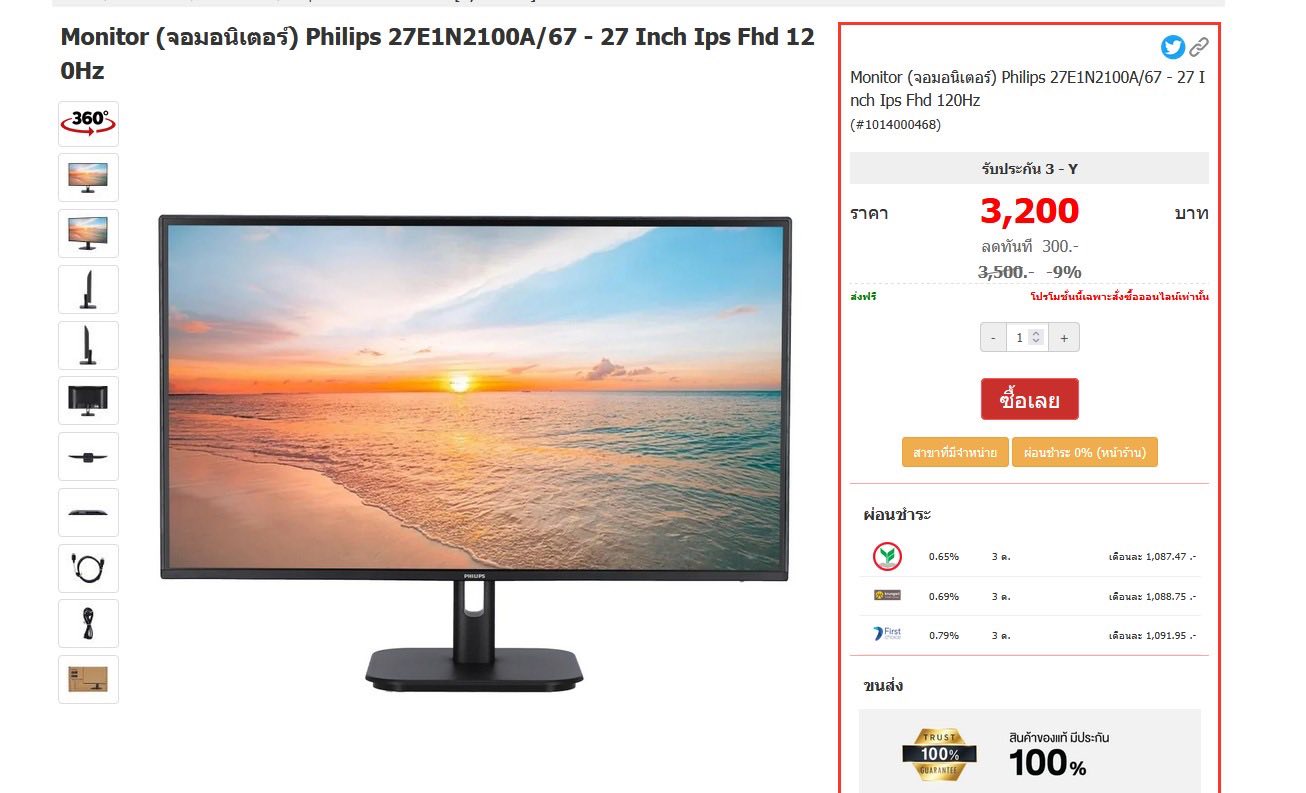Share product via Twitter icon
The image size is (1306, 793).
(1173, 47)
